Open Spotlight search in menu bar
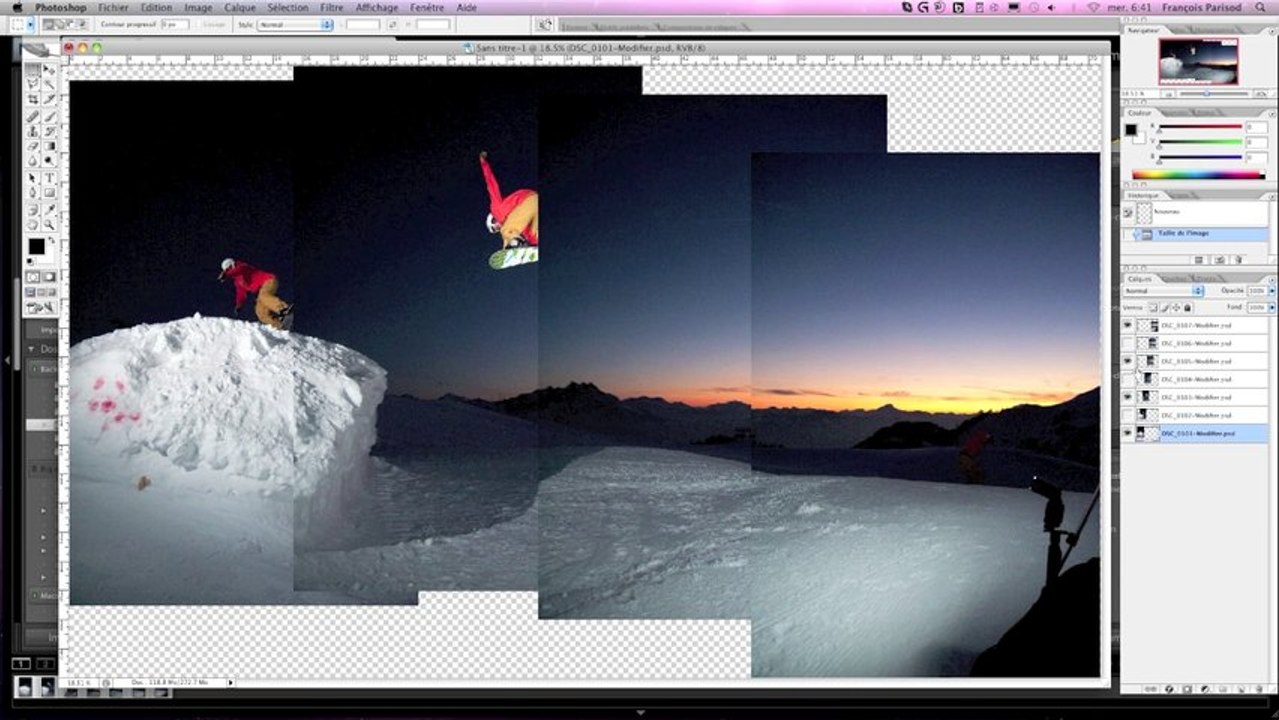 (x=1260, y=7)
